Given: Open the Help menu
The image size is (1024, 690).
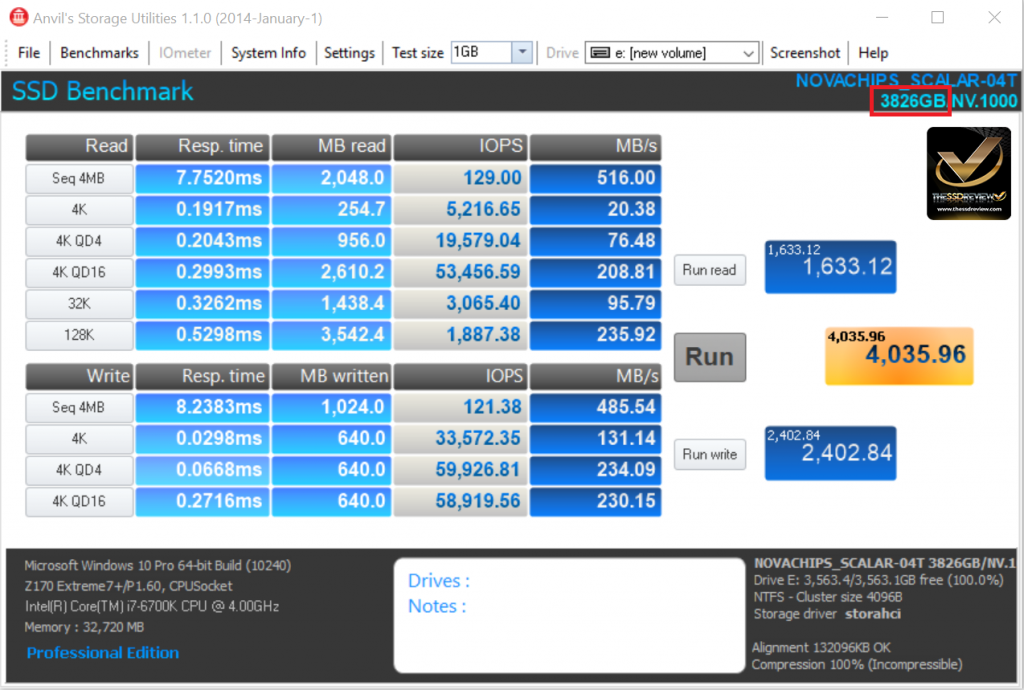Looking at the screenshot, I should point(873,53).
